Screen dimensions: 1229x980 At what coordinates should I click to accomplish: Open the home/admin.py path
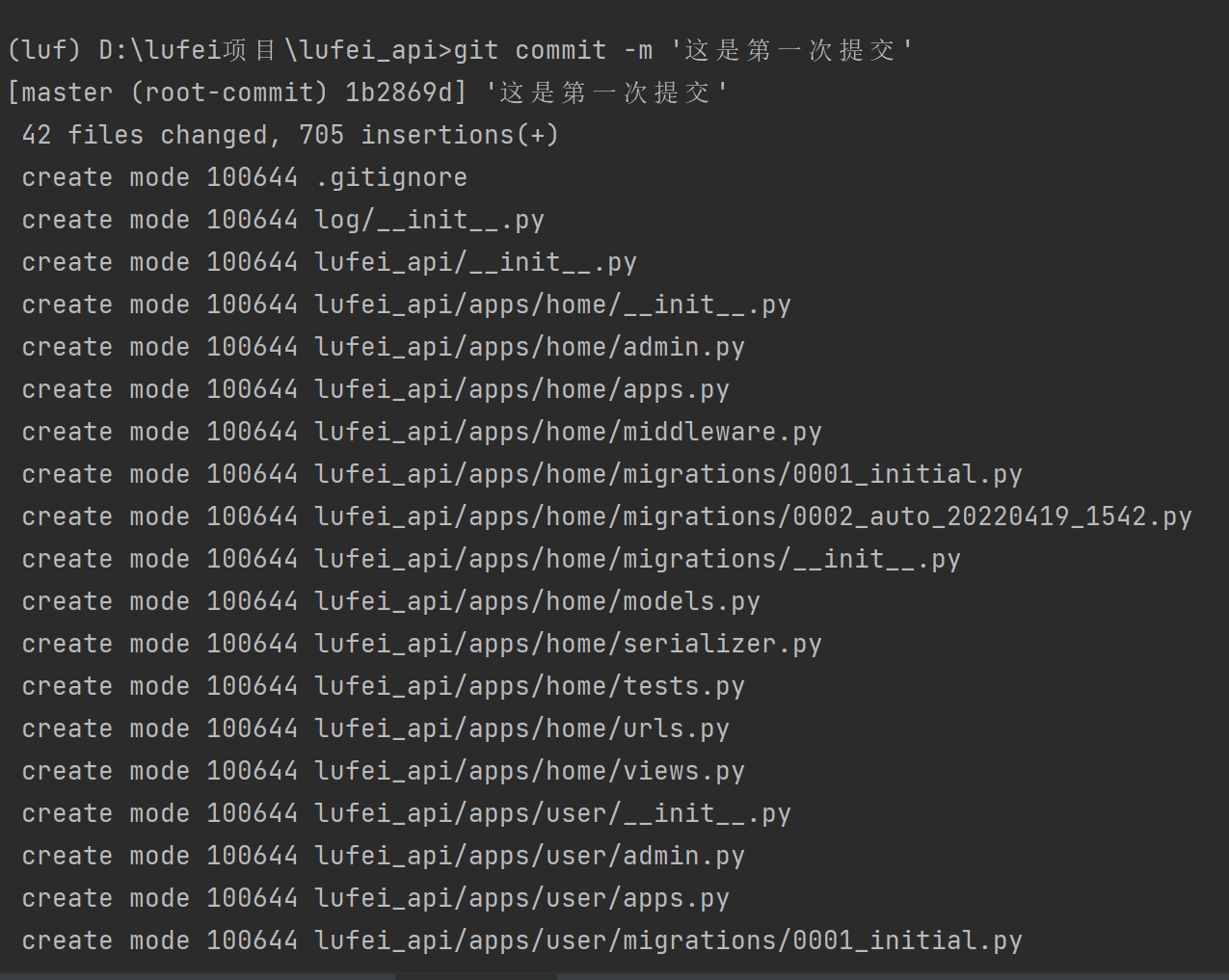click(x=530, y=348)
